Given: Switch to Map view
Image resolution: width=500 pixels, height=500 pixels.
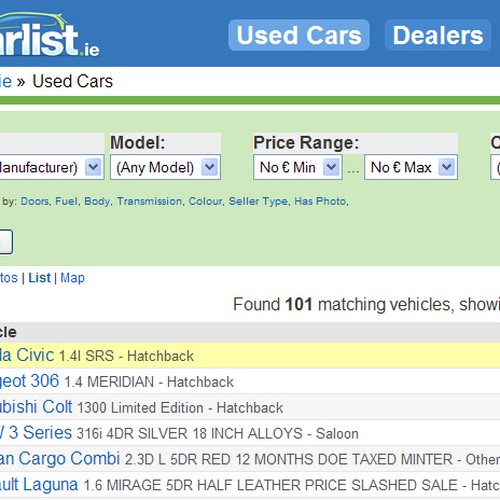Looking at the screenshot, I should pos(72,278).
